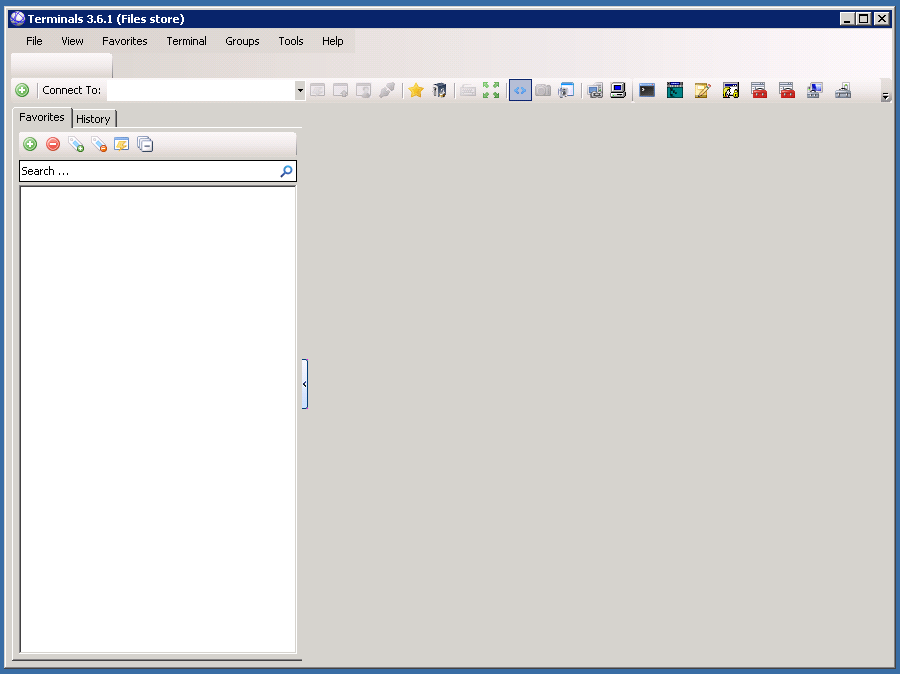
Task: Click the magnifier icon in the Search box
Action: pyautogui.click(x=286, y=171)
